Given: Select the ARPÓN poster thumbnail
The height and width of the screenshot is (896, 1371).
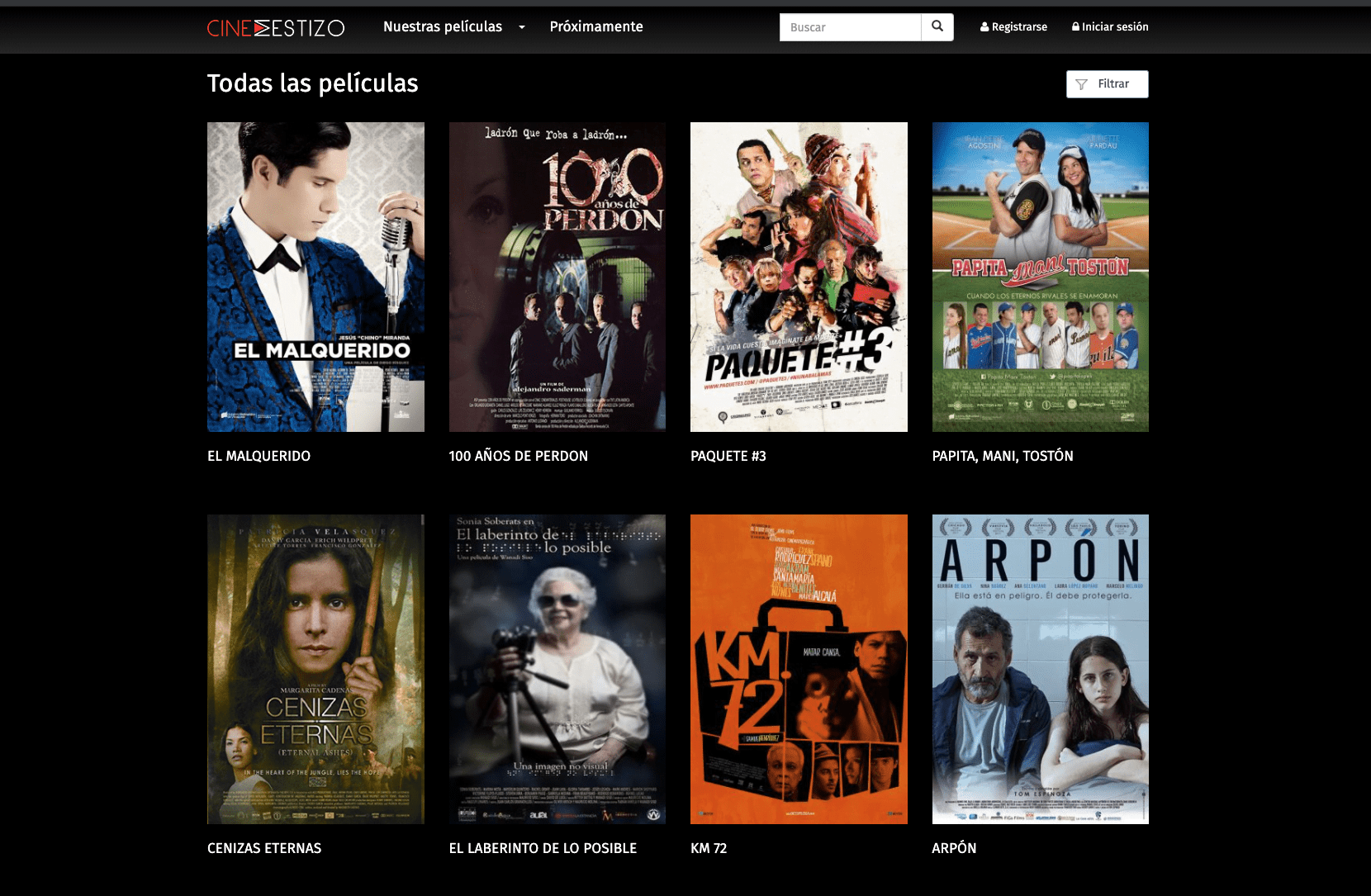Looking at the screenshot, I should click(x=1040, y=669).
